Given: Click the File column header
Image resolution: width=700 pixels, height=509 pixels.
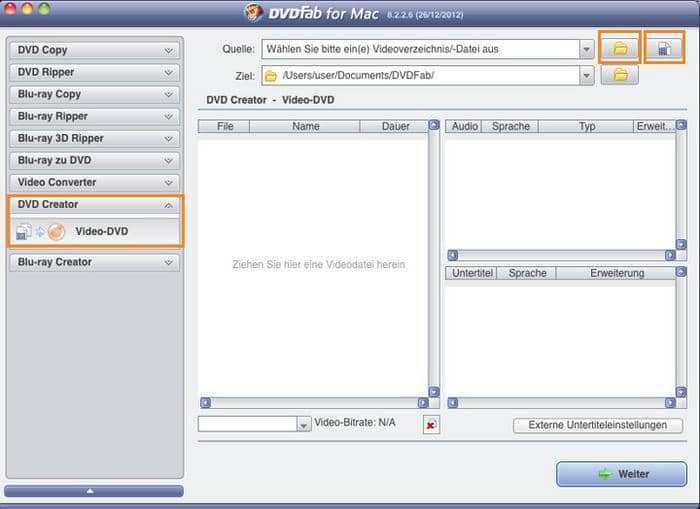Looking at the screenshot, I should (225, 126).
